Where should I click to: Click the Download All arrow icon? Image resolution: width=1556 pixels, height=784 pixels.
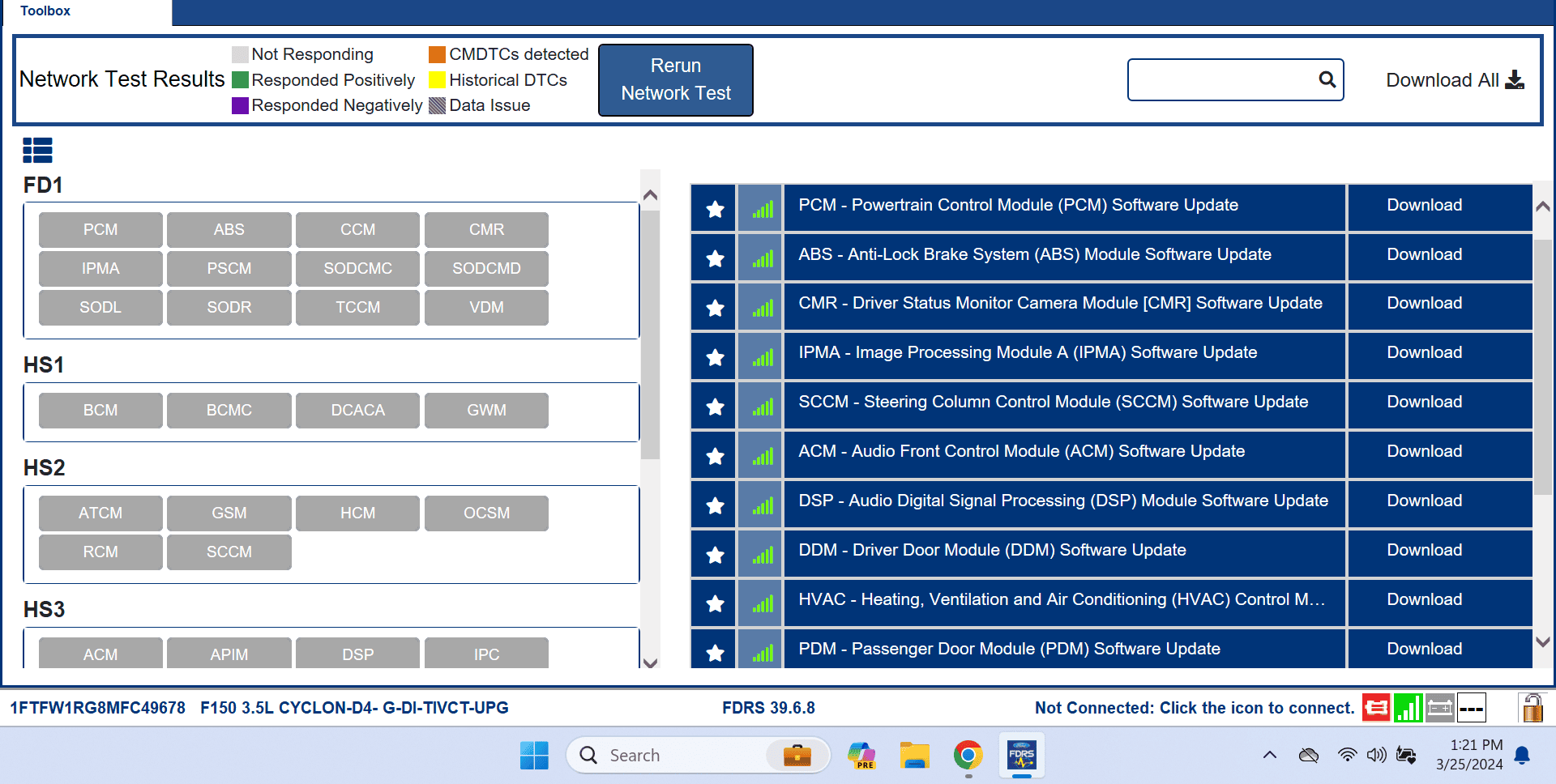click(1515, 79)
